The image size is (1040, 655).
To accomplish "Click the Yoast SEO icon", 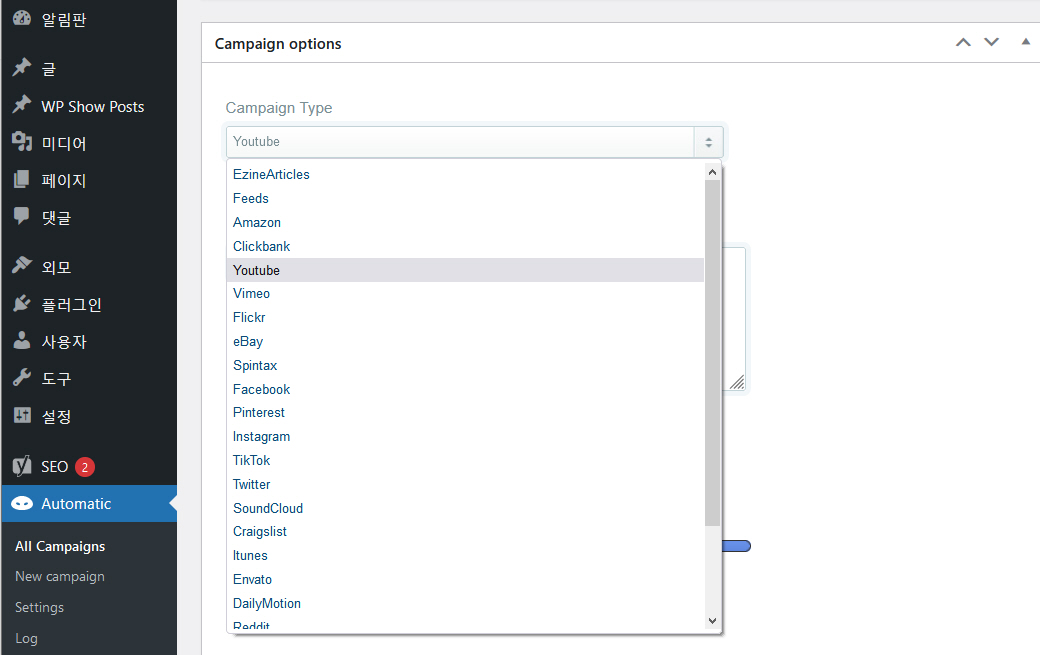I will pos(22,466).
